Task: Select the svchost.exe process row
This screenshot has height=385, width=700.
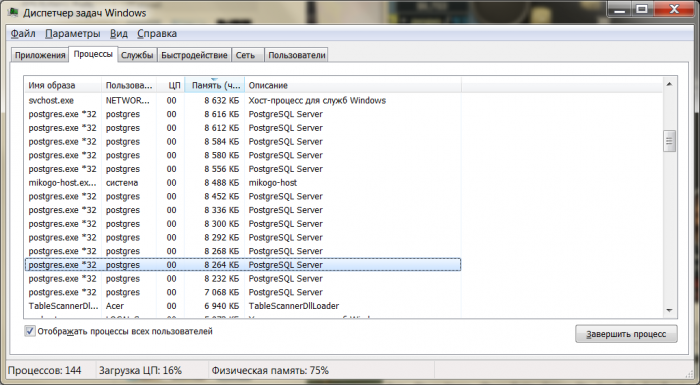Action: (243, 100)
